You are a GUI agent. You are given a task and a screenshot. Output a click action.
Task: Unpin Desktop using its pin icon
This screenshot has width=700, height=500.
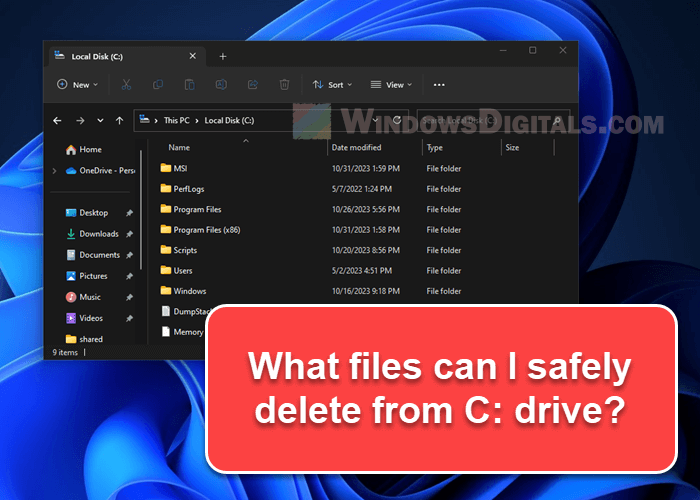point(129,213)
